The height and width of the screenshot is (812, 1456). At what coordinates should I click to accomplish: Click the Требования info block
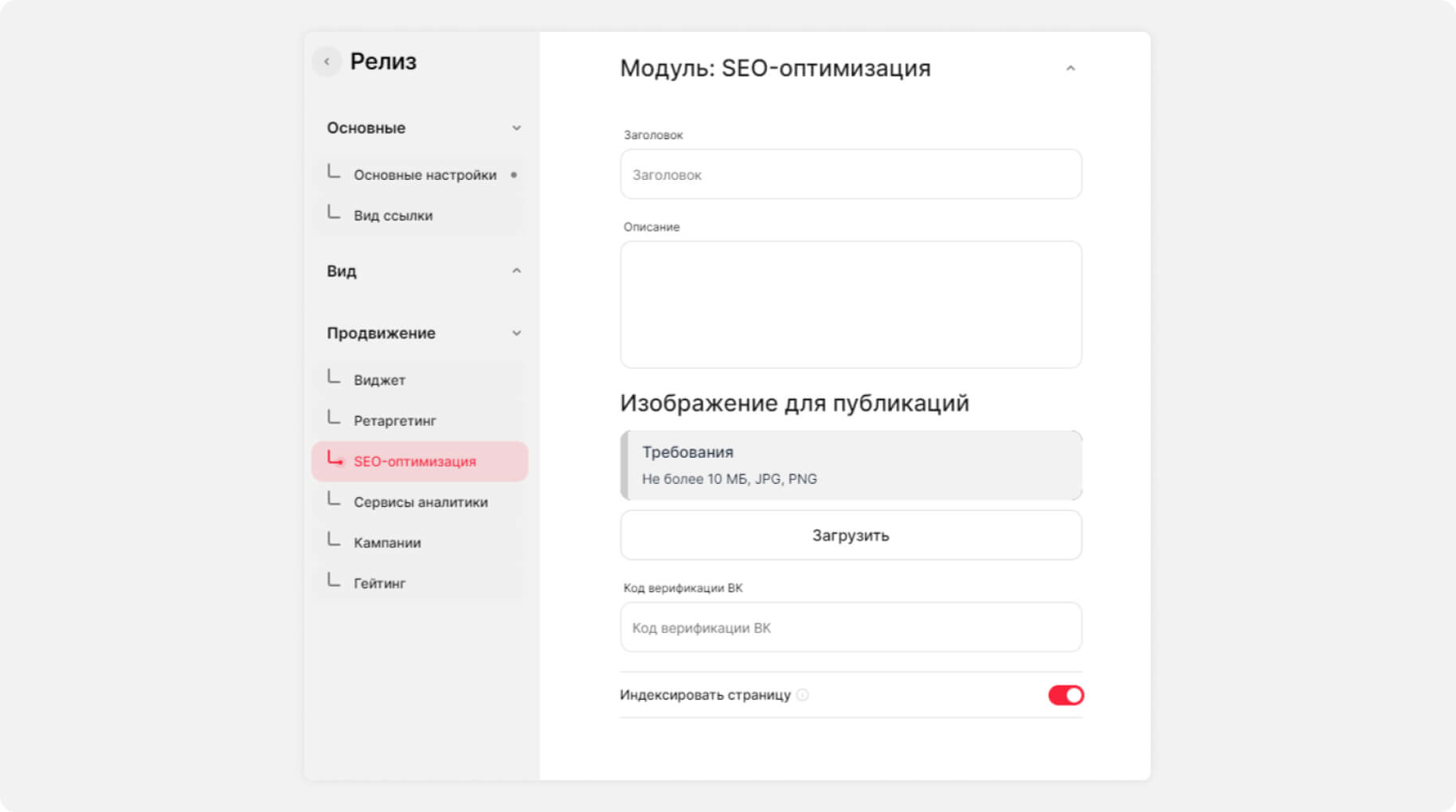click(851, 465)
